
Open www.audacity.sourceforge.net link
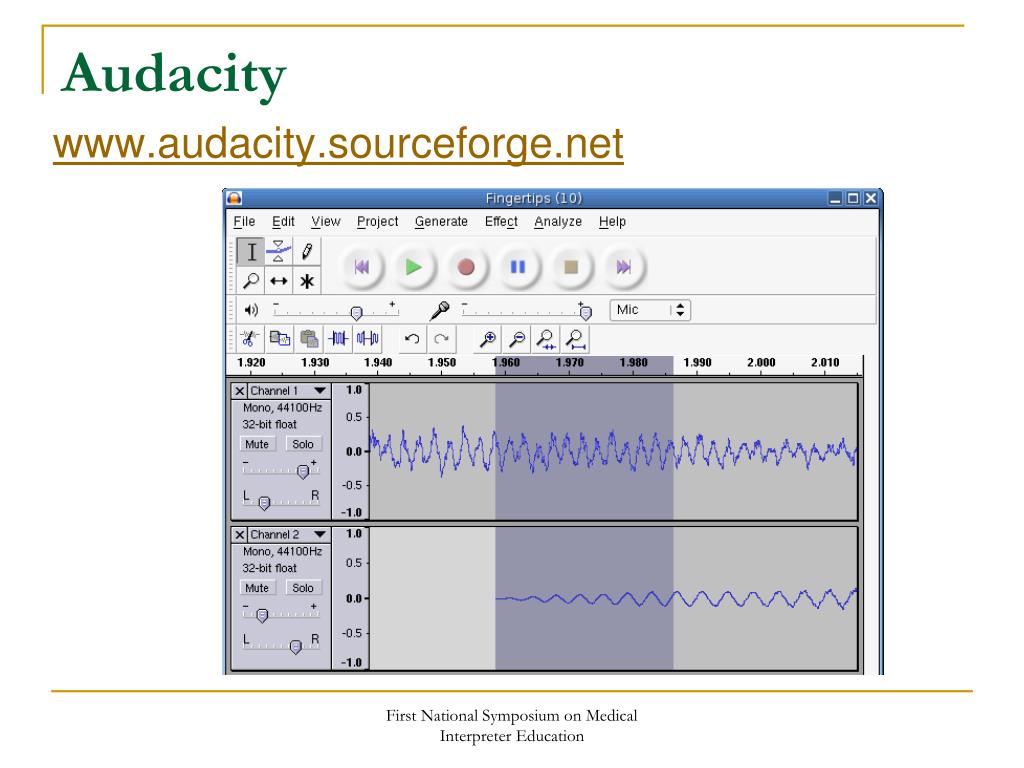point(338,144)
